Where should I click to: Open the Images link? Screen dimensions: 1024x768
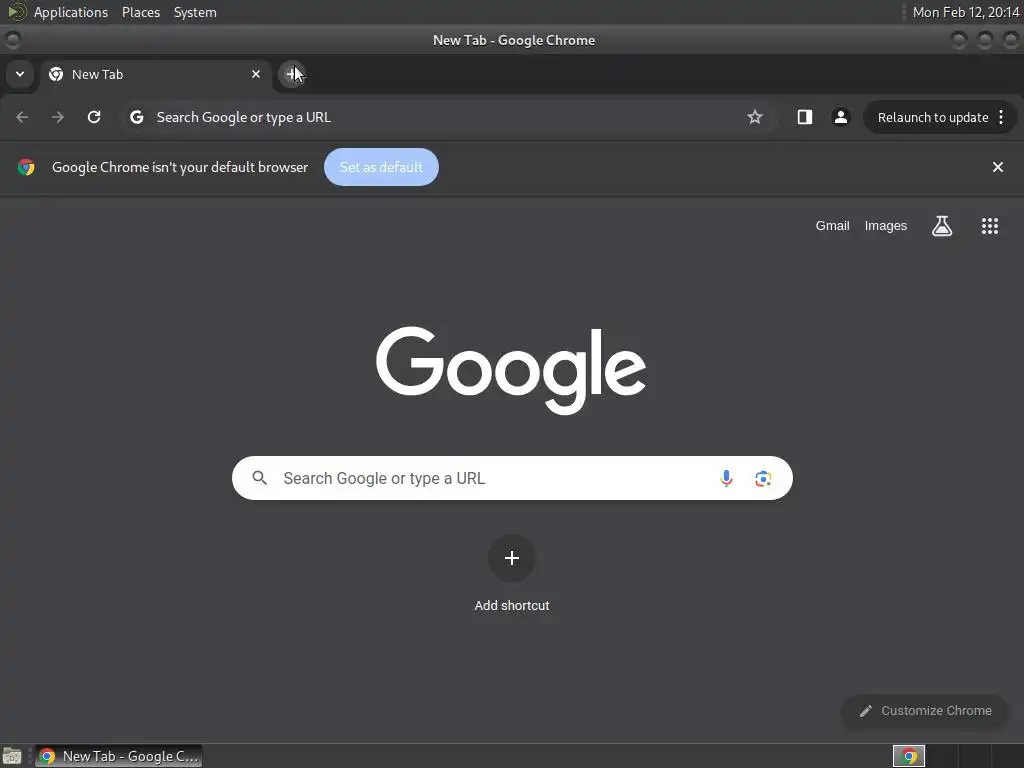pyautogui.click(x=886, y=226)
